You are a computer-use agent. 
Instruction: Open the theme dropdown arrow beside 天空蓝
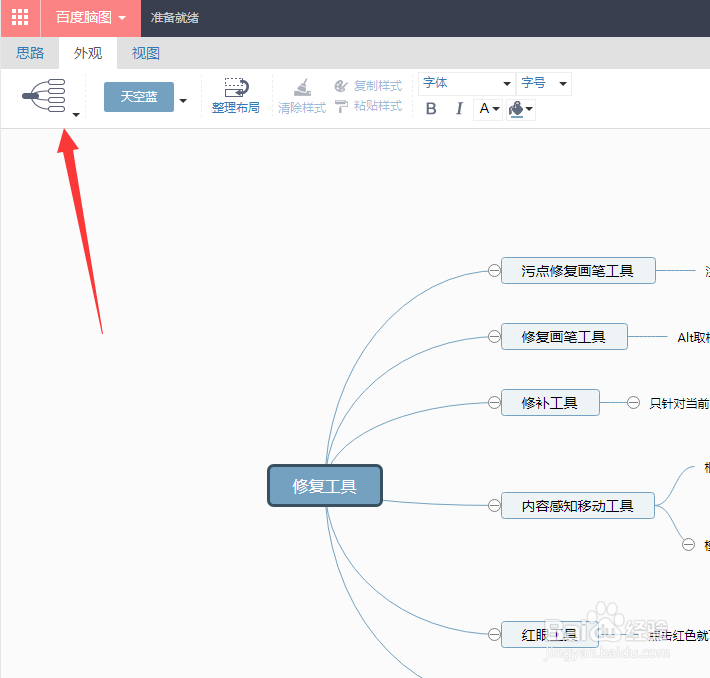pyautogui.click(x=183, y=101)
